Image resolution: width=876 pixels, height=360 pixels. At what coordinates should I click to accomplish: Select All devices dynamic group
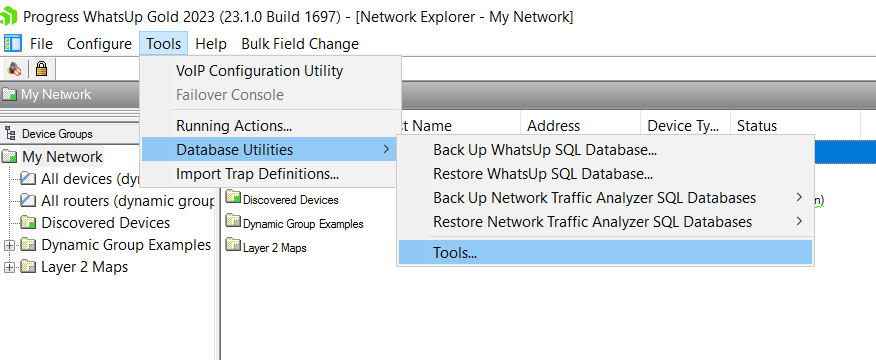click(x=89, y=179)
